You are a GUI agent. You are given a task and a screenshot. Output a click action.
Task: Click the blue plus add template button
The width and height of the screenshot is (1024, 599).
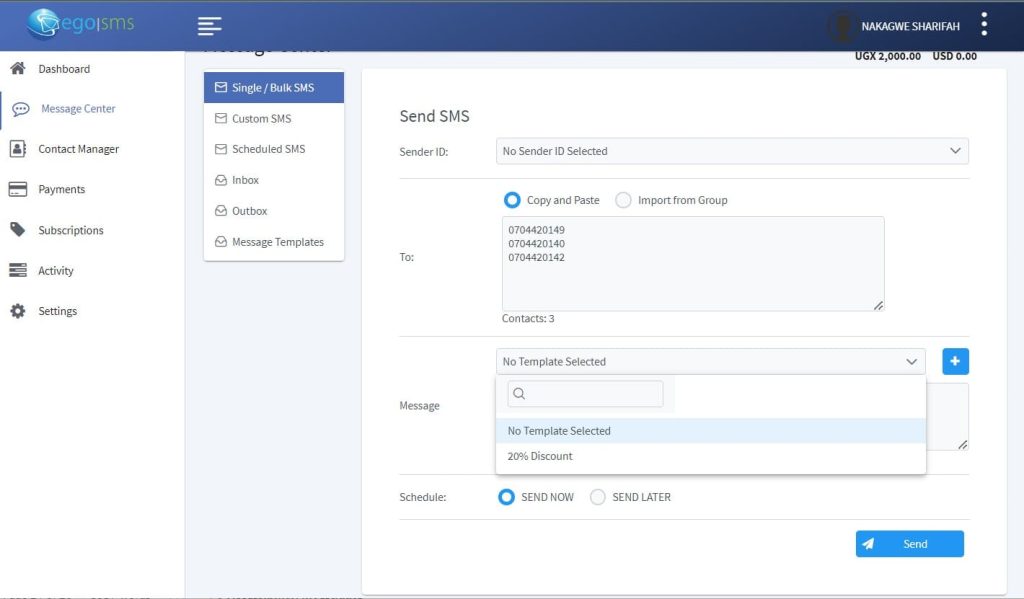click(955, 361)
